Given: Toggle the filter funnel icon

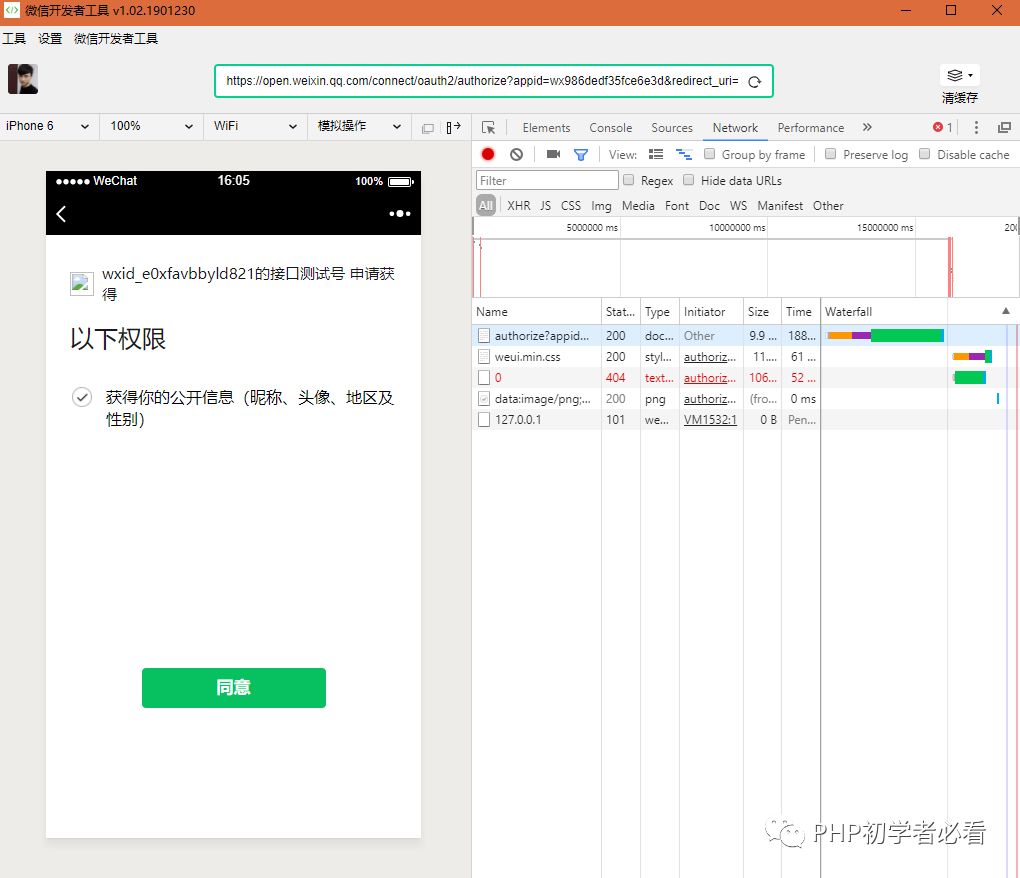Looking at the screenshot, I should [581, 155].
